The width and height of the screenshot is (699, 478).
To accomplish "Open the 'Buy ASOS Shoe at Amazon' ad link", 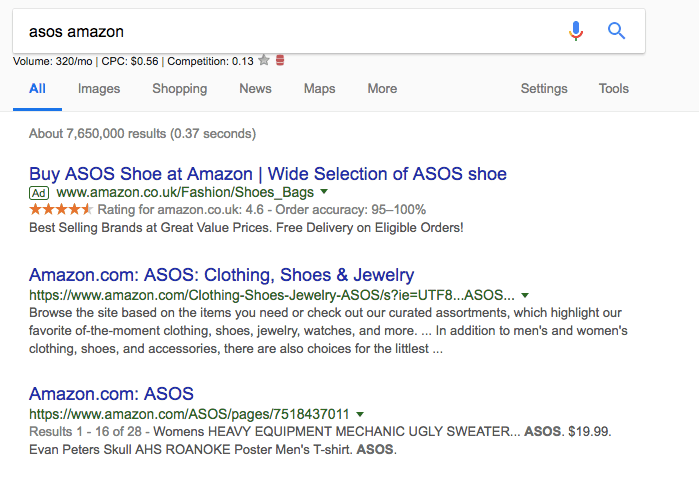I will (268, 174).
